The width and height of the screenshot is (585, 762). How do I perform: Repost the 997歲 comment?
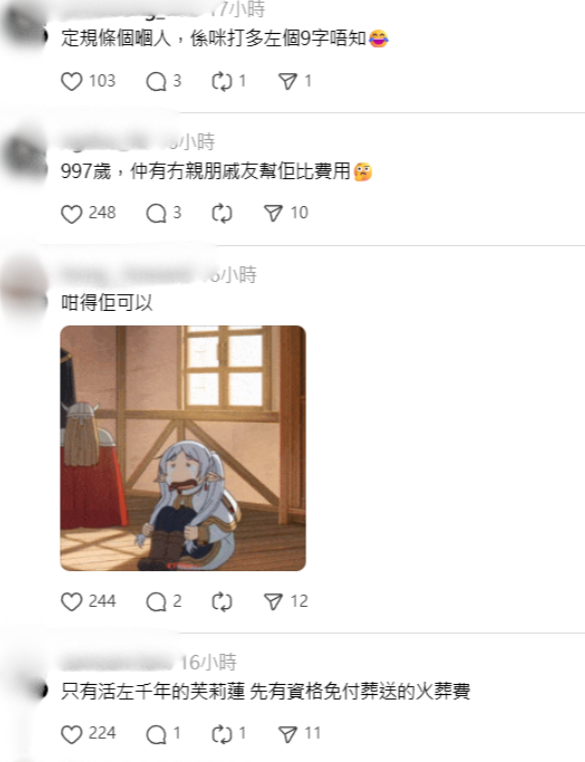coord(222,213)
